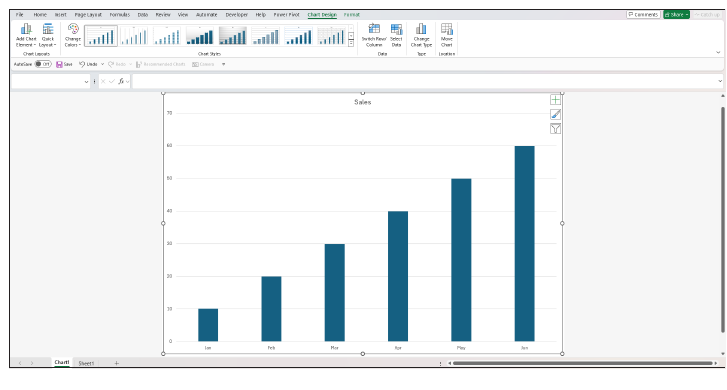Click the horizontal scrollbar thumb
The image size is (727, 390).
coord(582,363)
